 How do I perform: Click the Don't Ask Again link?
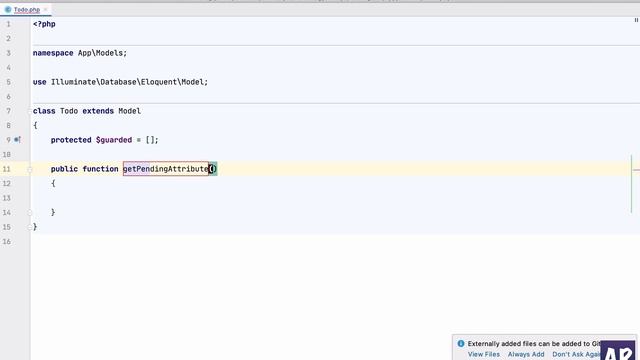576,354
